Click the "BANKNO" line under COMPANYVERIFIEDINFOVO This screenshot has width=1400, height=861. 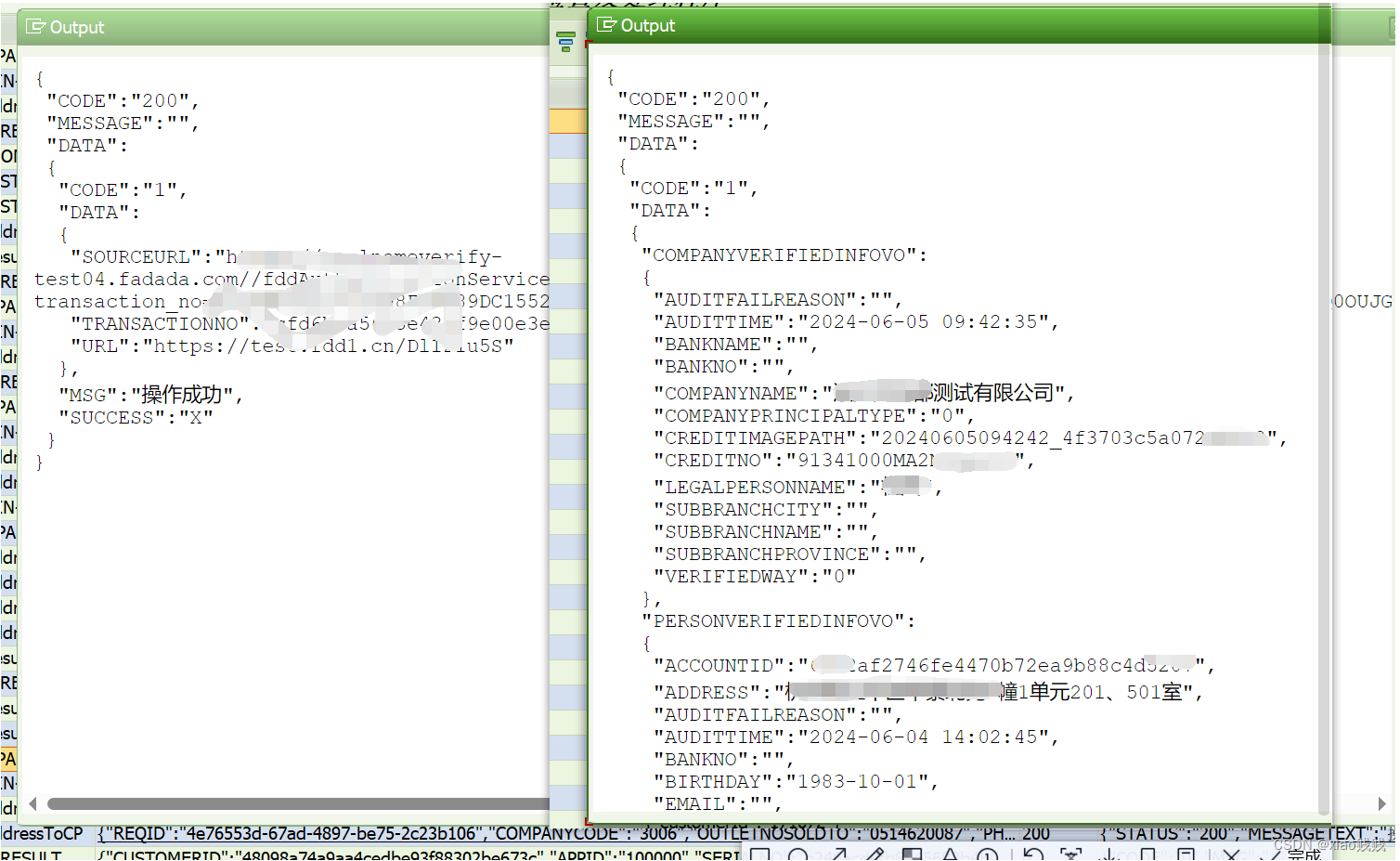click(x=723, y=366)
